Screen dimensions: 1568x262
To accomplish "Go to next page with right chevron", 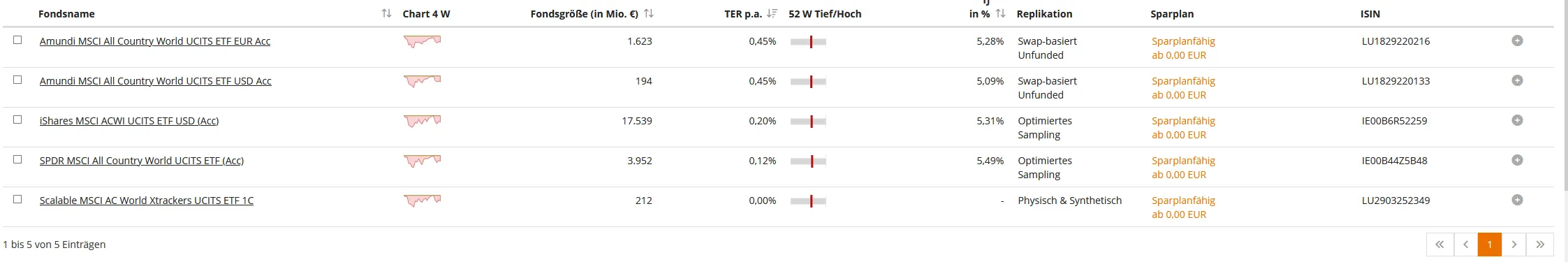I will point(1514,245).
